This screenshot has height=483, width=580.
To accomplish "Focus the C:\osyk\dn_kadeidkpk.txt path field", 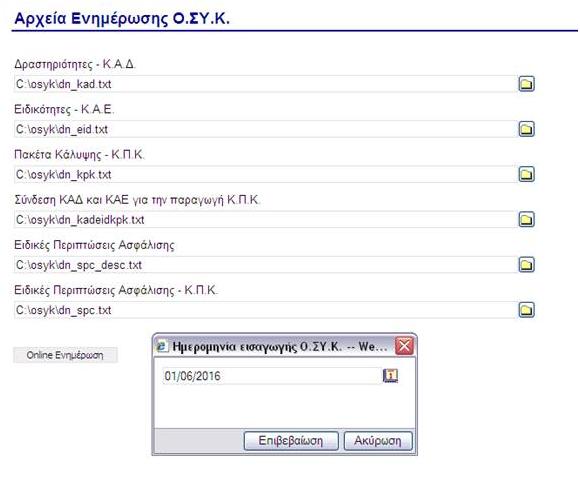I will tap(265, 219).
